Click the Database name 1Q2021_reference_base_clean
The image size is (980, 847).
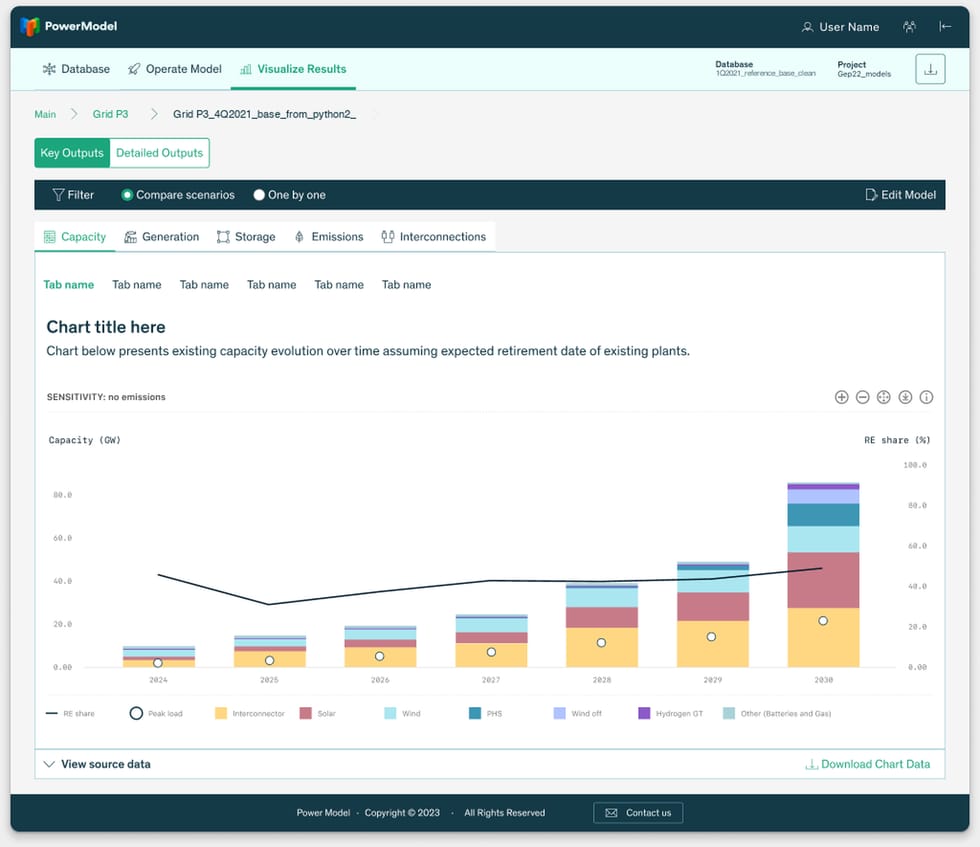pyautogui.click(x=766, y=73)
